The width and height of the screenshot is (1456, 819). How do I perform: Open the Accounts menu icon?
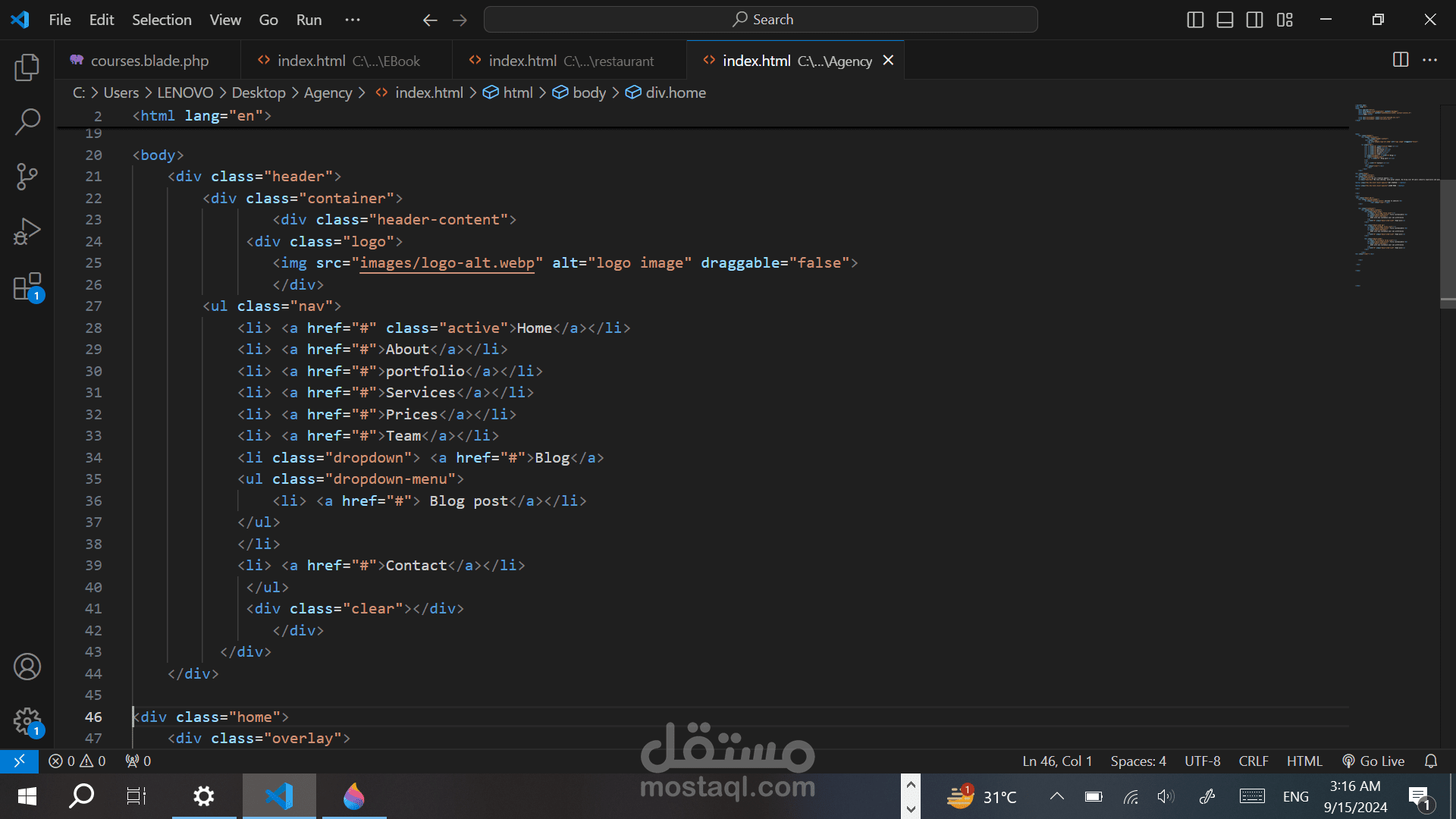coord(27,667)
